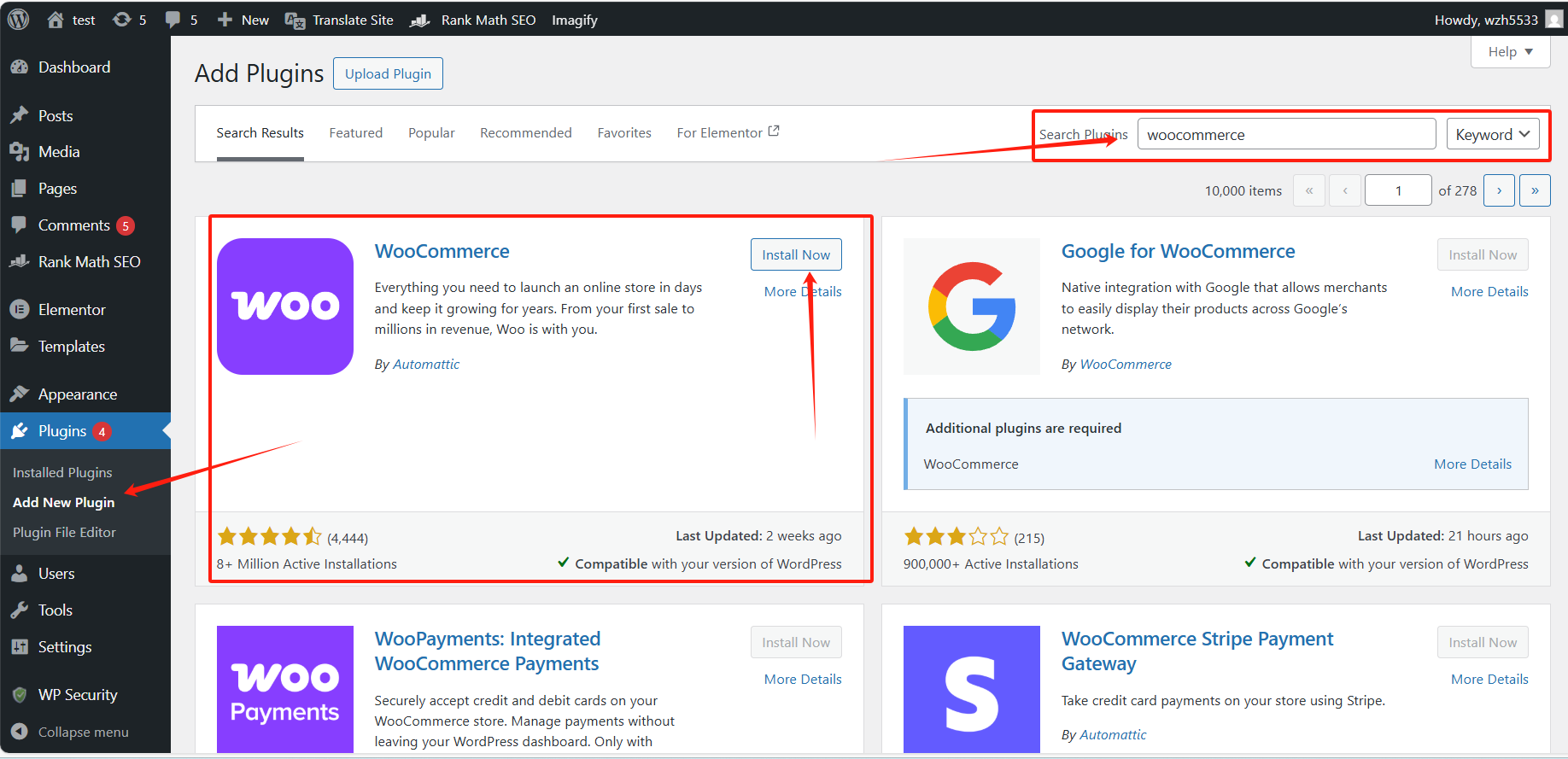Click the Google for WooCommerce logo
1568x759 pixels.
point(971,306)
